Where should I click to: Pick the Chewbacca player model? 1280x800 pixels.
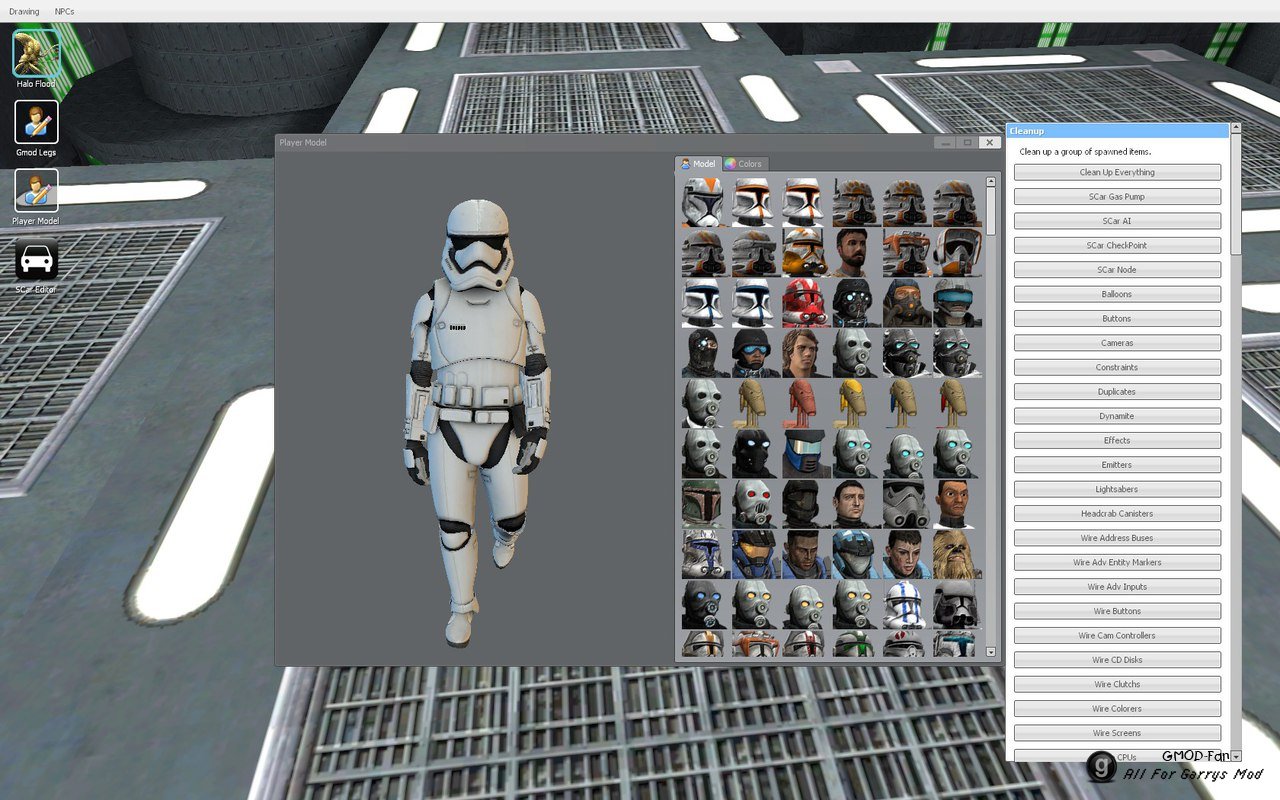[x=957, y=554]
